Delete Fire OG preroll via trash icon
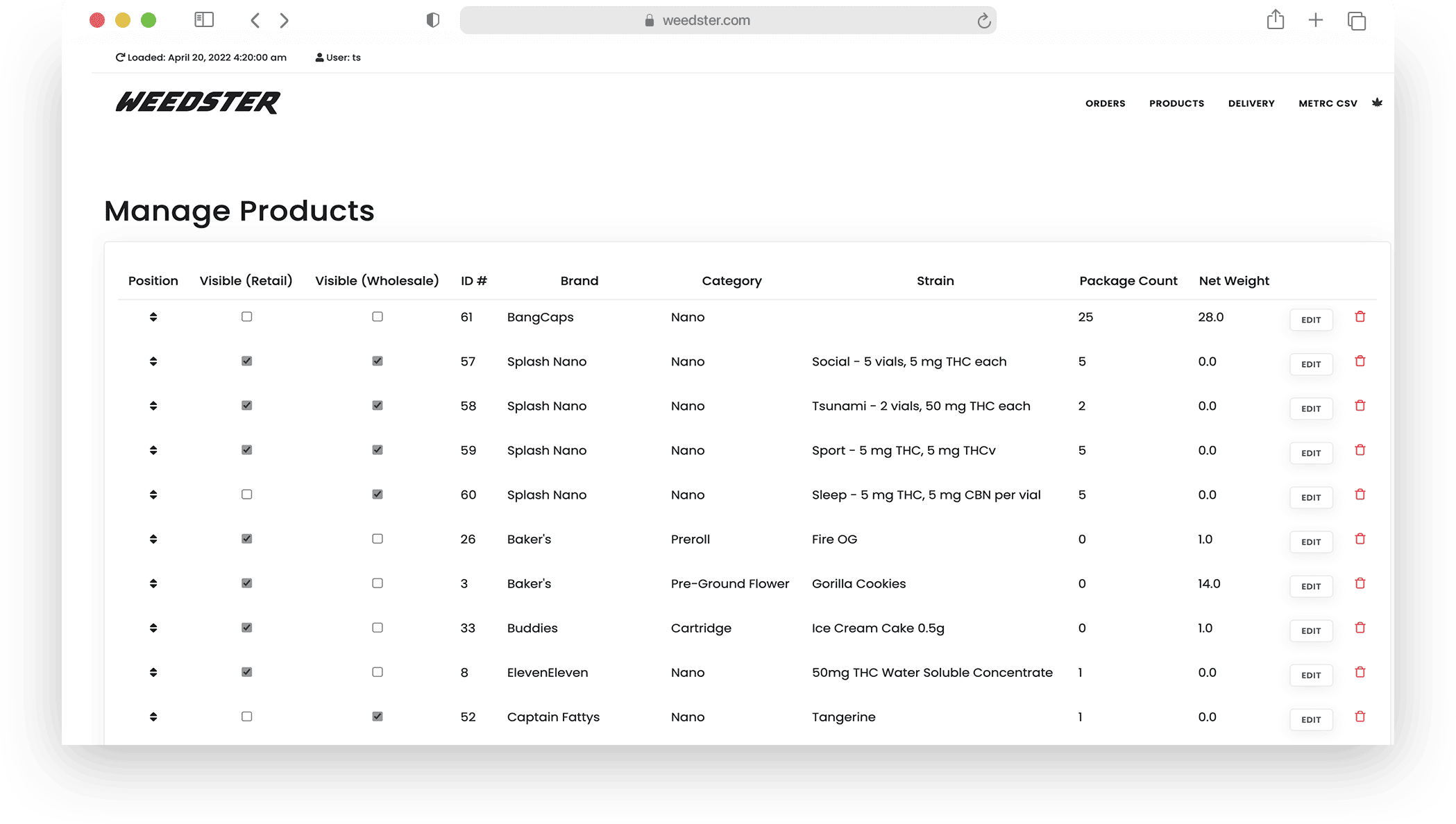 (1360, 539)
